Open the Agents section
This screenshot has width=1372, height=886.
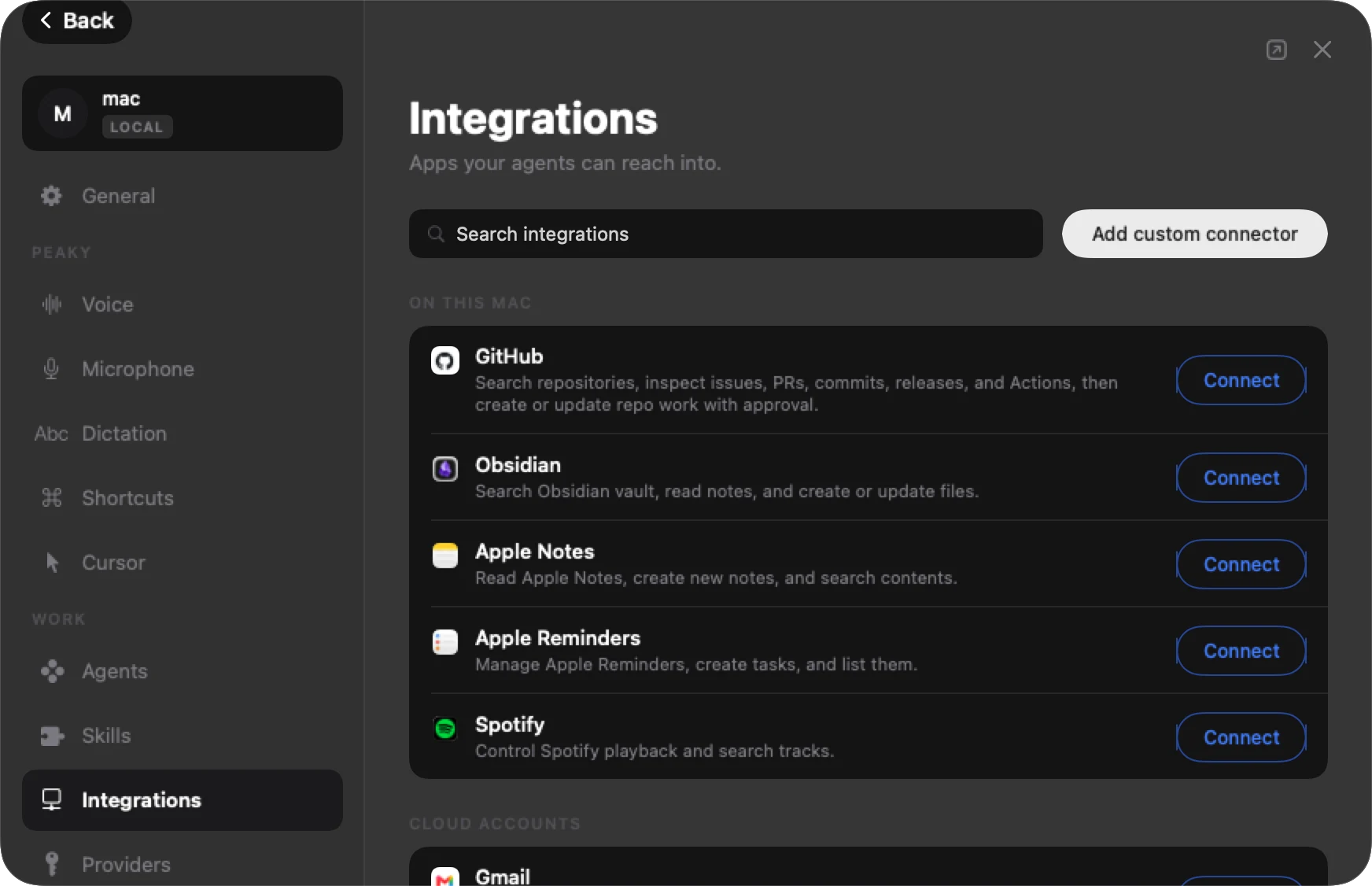[183, 671]
